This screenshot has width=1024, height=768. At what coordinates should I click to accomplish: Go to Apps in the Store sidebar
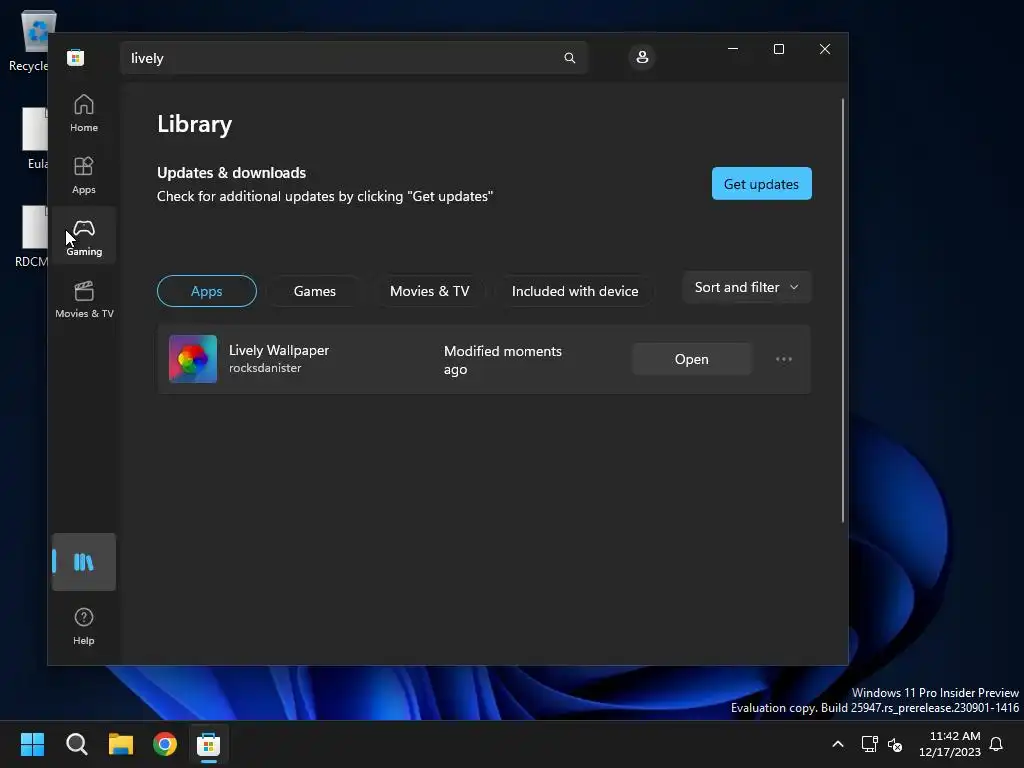tap(84, 175)
